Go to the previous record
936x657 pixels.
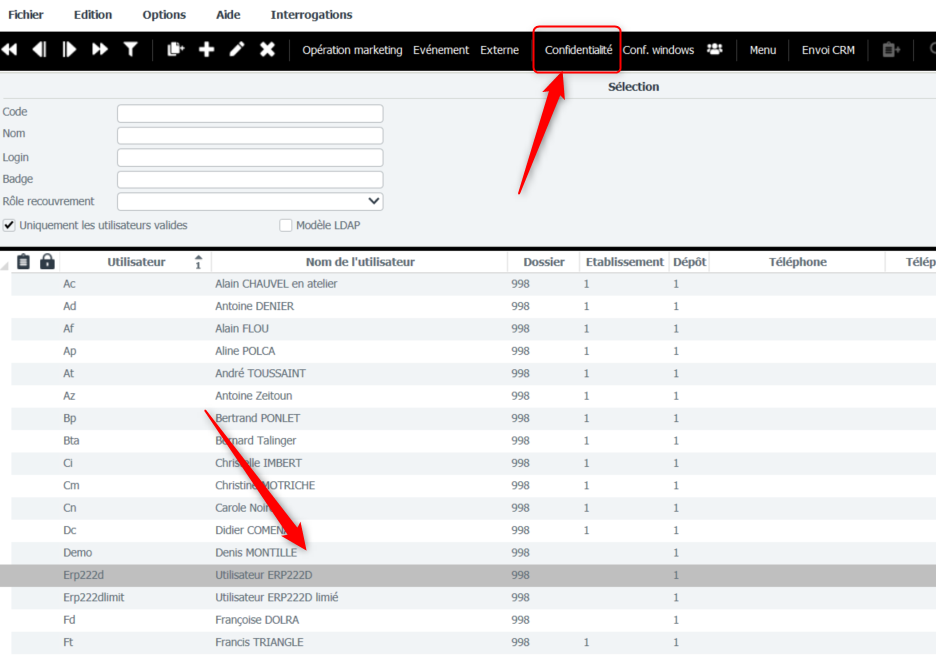pyautogui.click(x=39, y=50)
